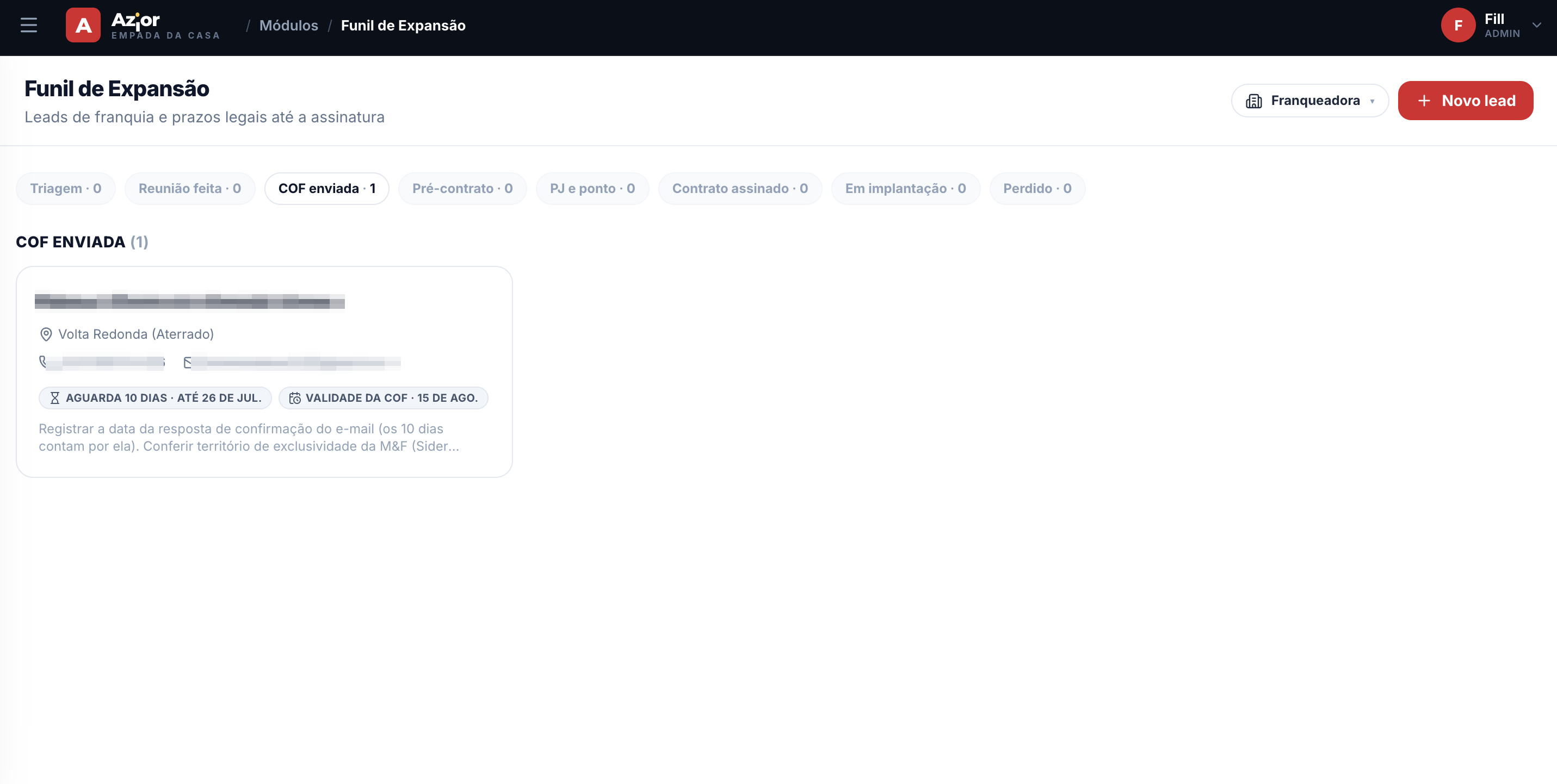Click Funil de Expansão breadcrumb
The height and width of the screenshot is (784, 1557).
403,26
